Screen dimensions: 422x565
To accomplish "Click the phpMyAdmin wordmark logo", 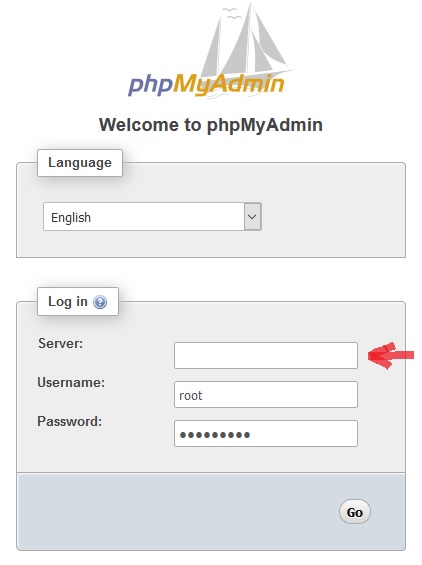I will tap(206, 84).
